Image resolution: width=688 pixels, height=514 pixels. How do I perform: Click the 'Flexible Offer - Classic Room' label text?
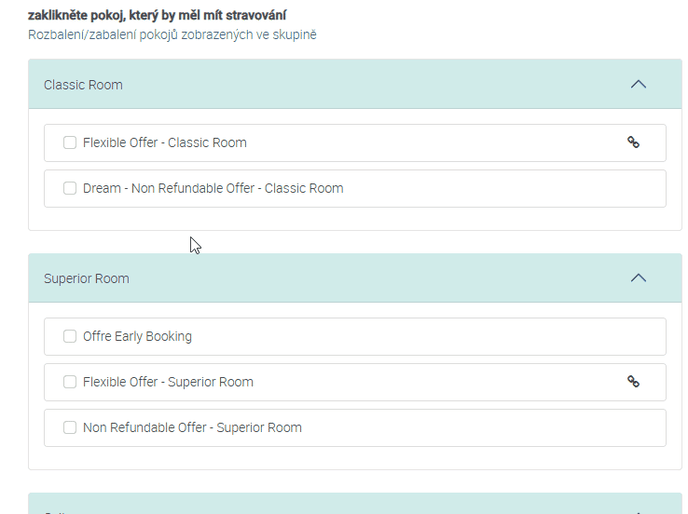(x=165, y=143)
